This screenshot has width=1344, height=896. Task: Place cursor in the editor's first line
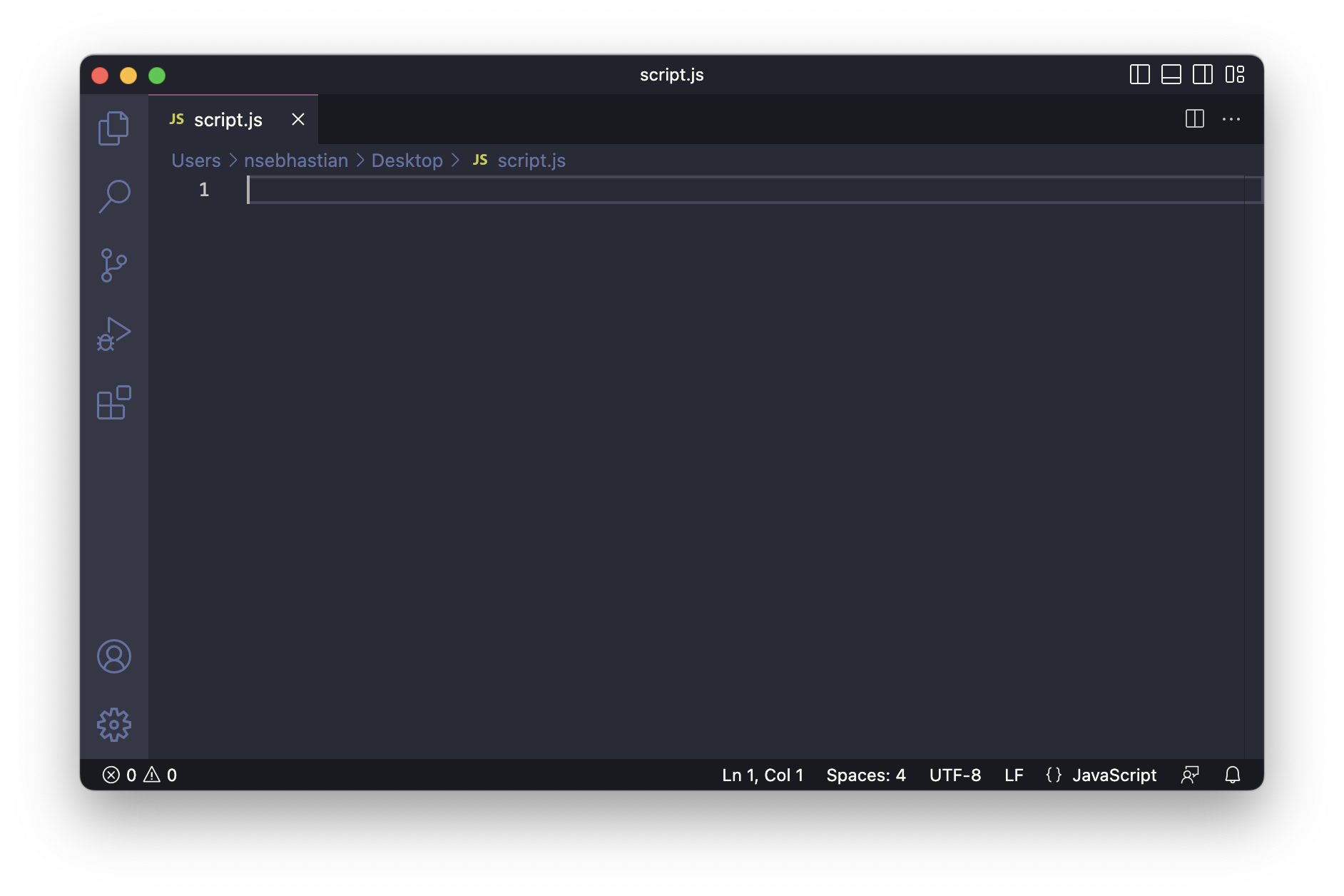point(745,190)
